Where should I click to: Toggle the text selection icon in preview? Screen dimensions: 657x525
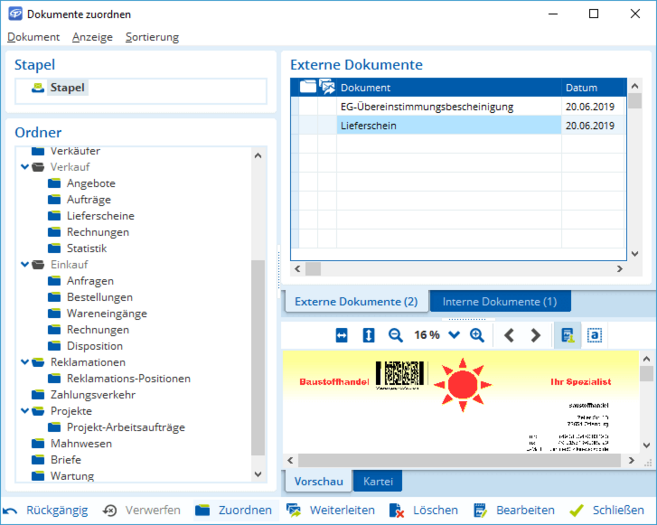pyautogui.click(x=594, y=336)
